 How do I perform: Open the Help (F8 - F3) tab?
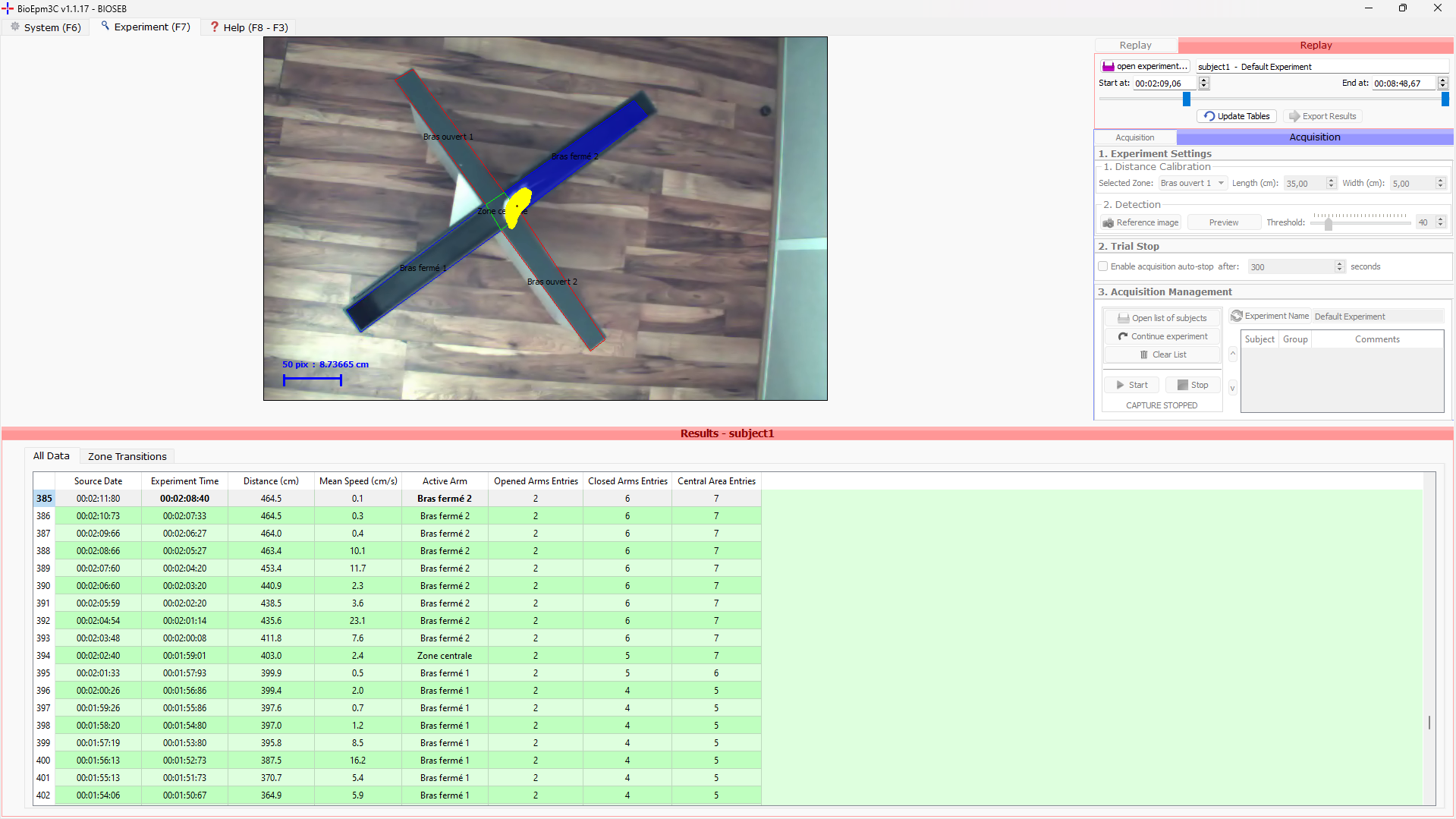click(x=248, y=27)
